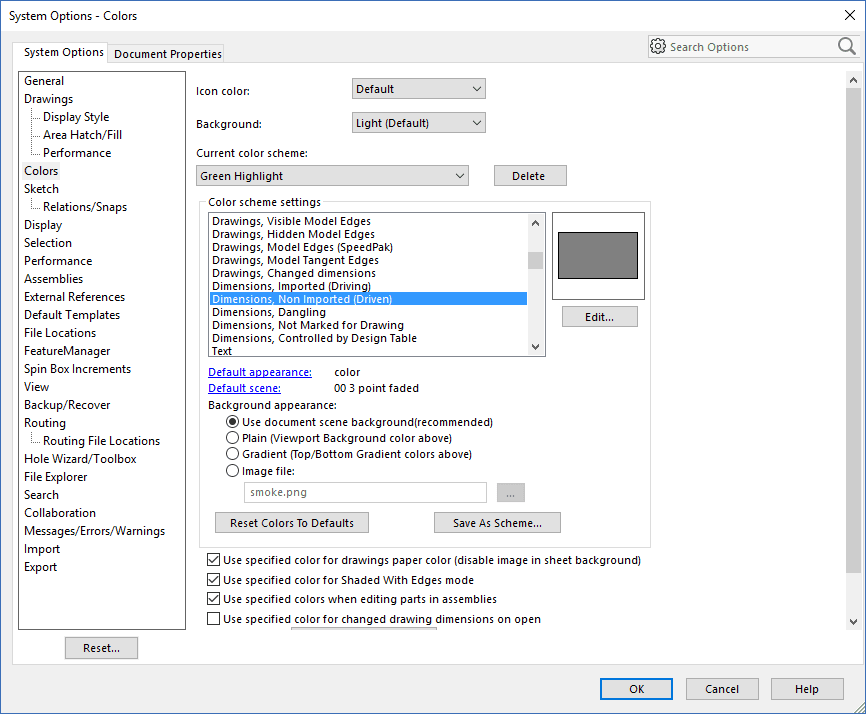Viewport: 866px width, 714px height.
Task: Select 'Dimensions, Dangling' in the list
Action: click(x=368, y=312)
